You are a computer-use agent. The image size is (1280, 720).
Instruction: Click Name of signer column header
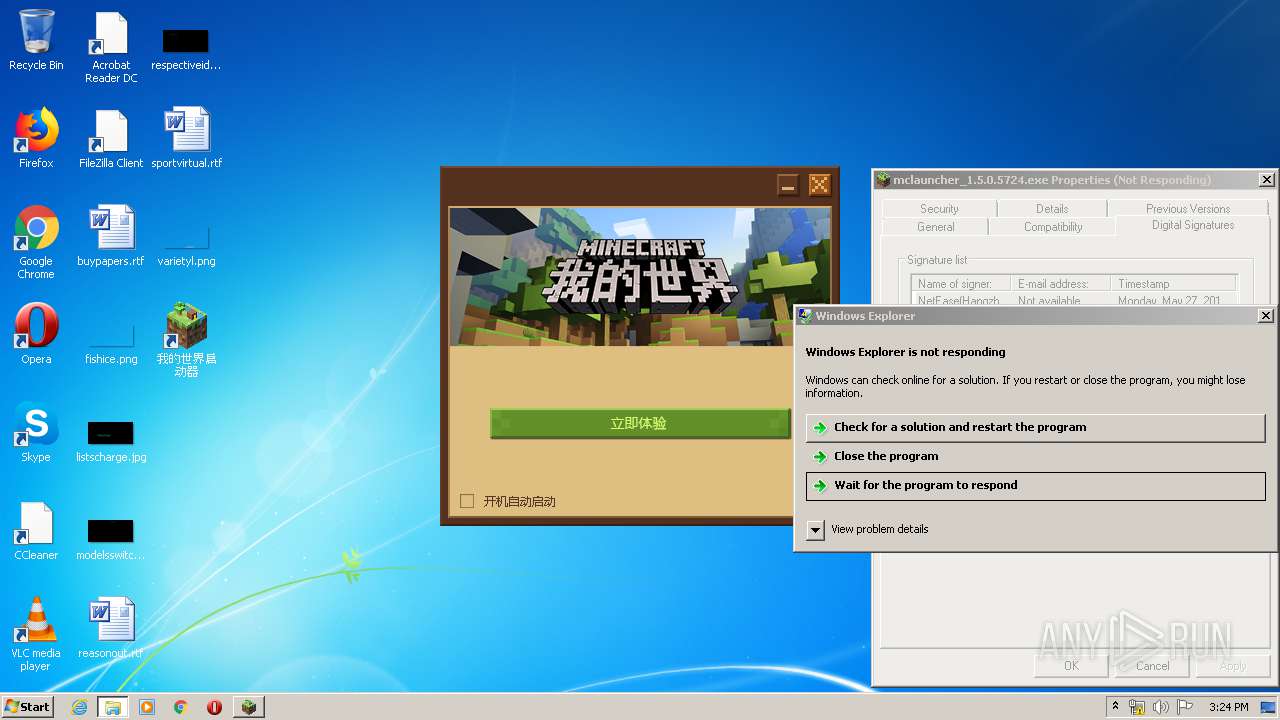coord(961,284)
